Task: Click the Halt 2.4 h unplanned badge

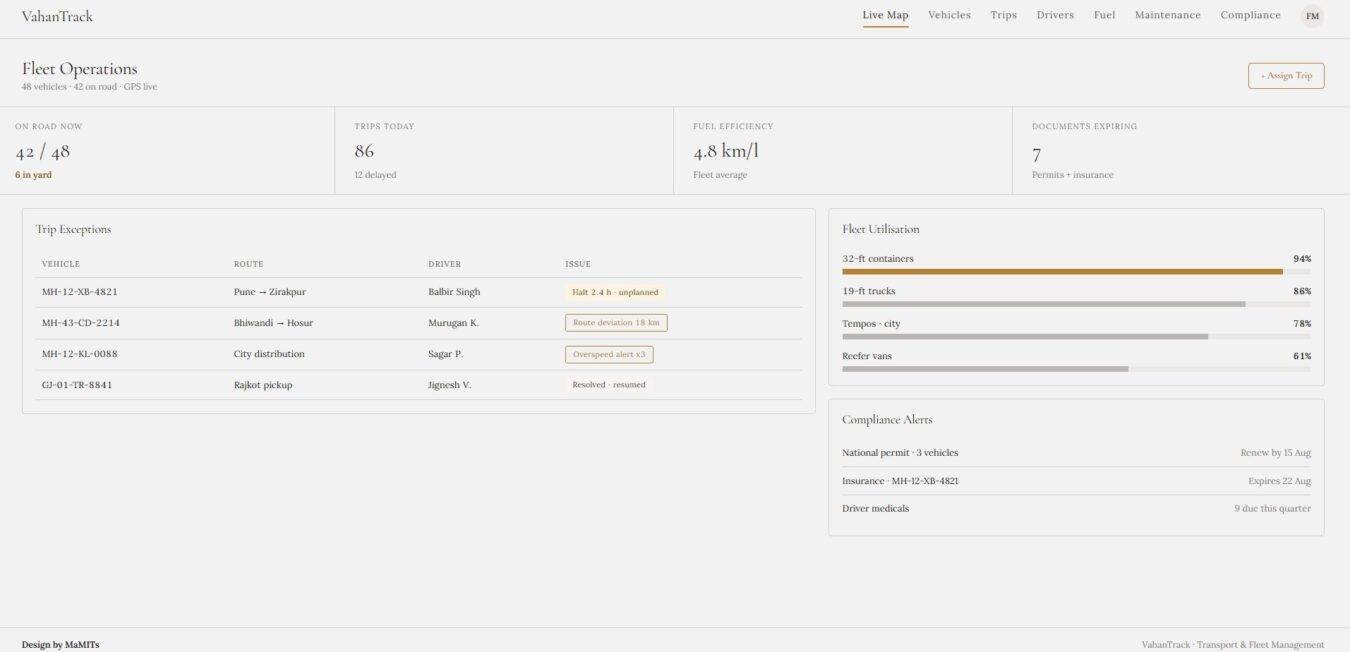Action: [615, 292]
